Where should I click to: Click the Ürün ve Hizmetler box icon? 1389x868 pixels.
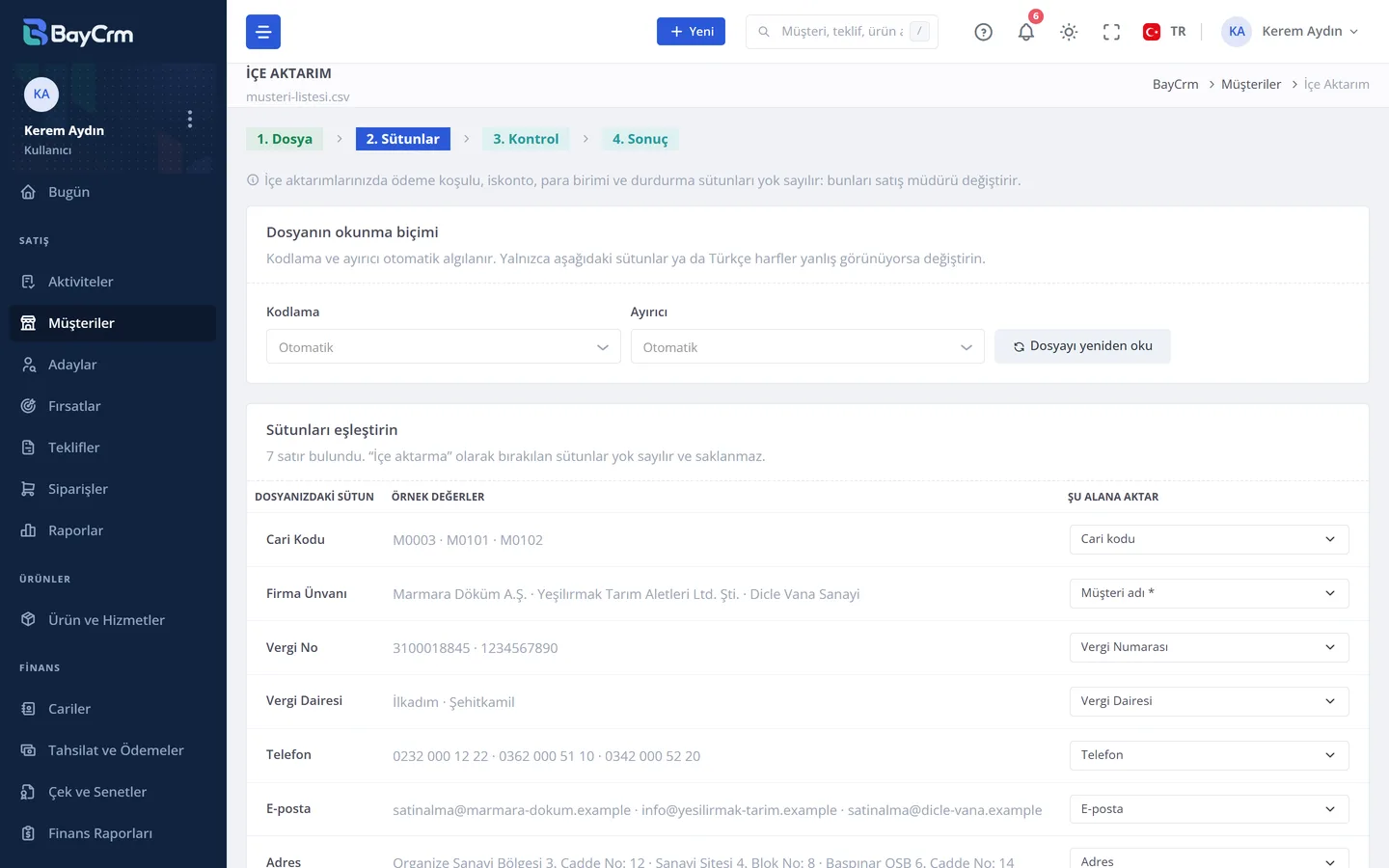[29, 620]
